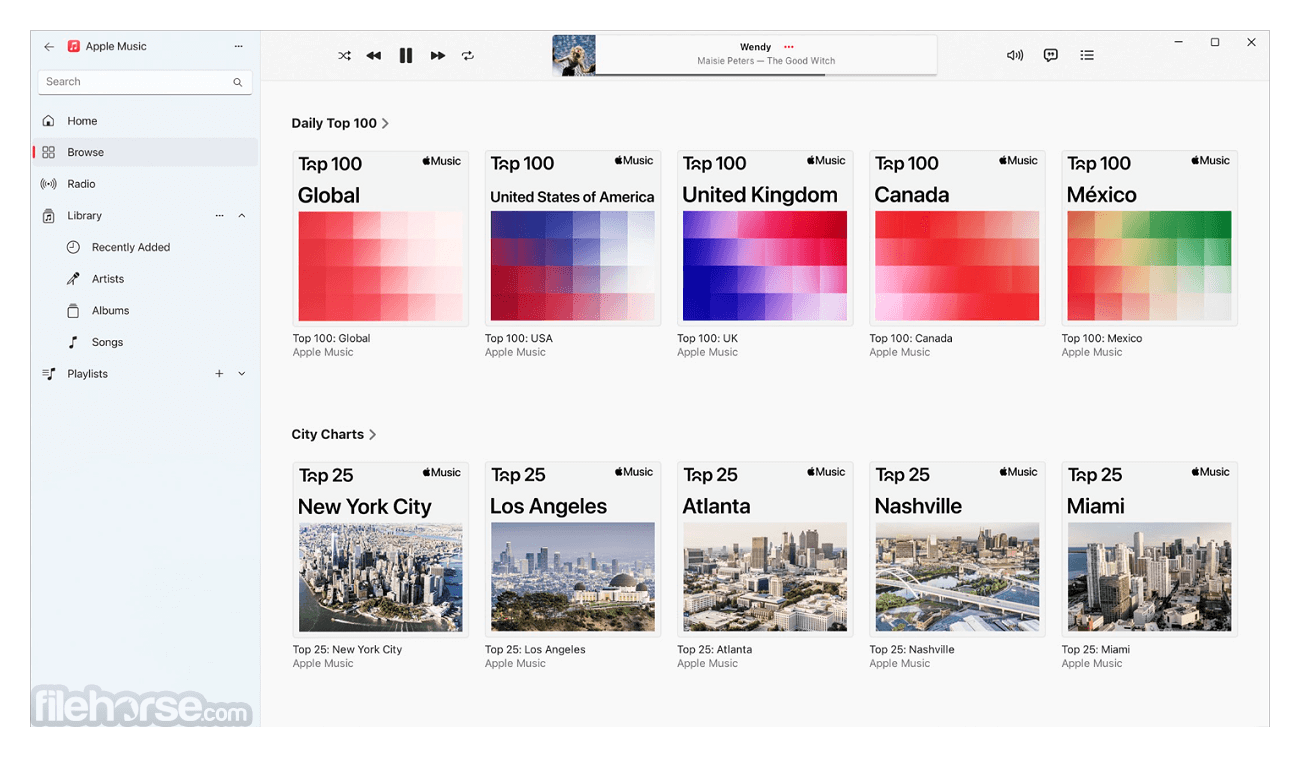Click the 'Top 100: UK' title text

point(708,339)
